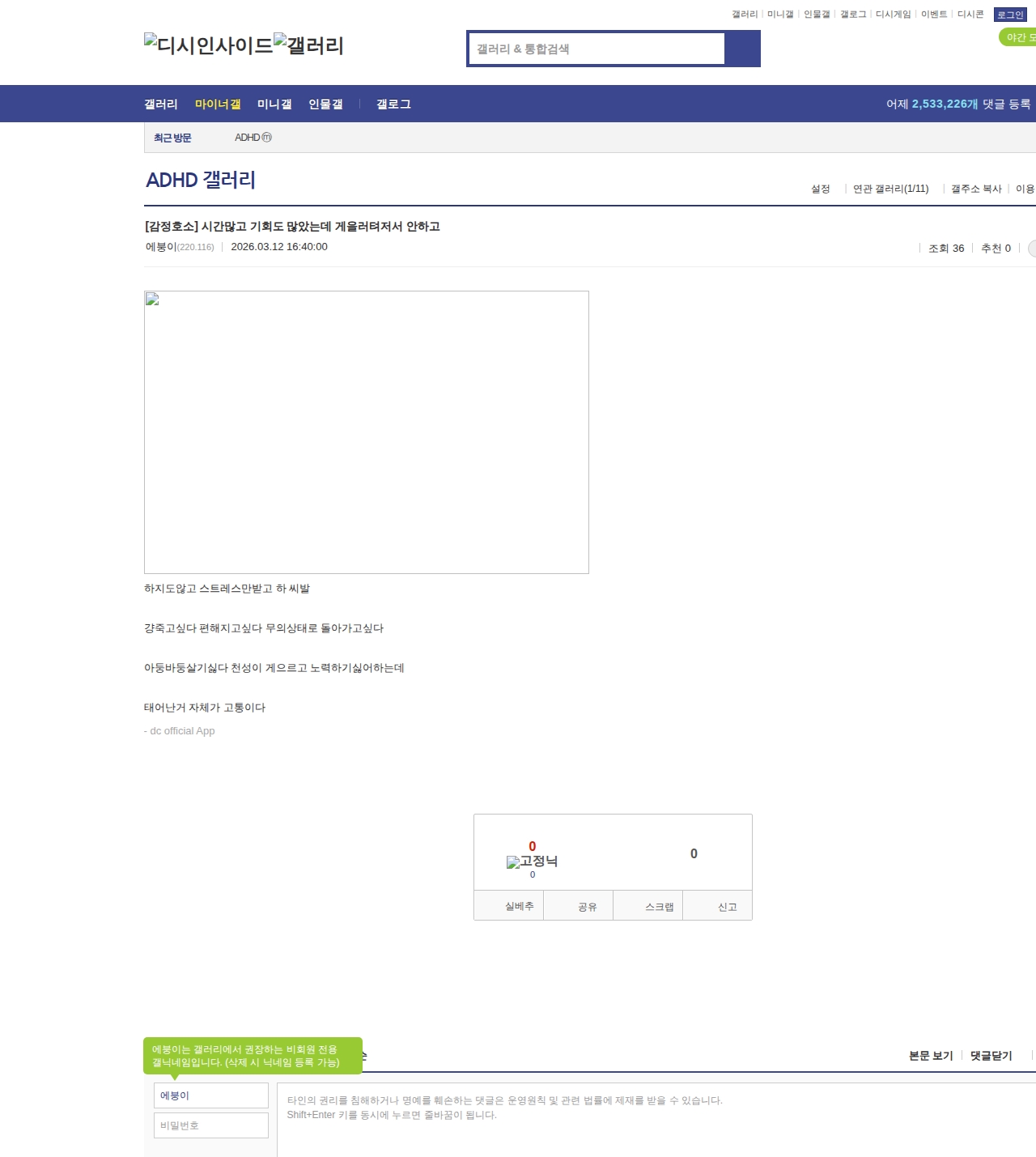Screen dimensions: 1036x1157
Task: Click the DCInside logo image
Action: (x=209, y=45)
